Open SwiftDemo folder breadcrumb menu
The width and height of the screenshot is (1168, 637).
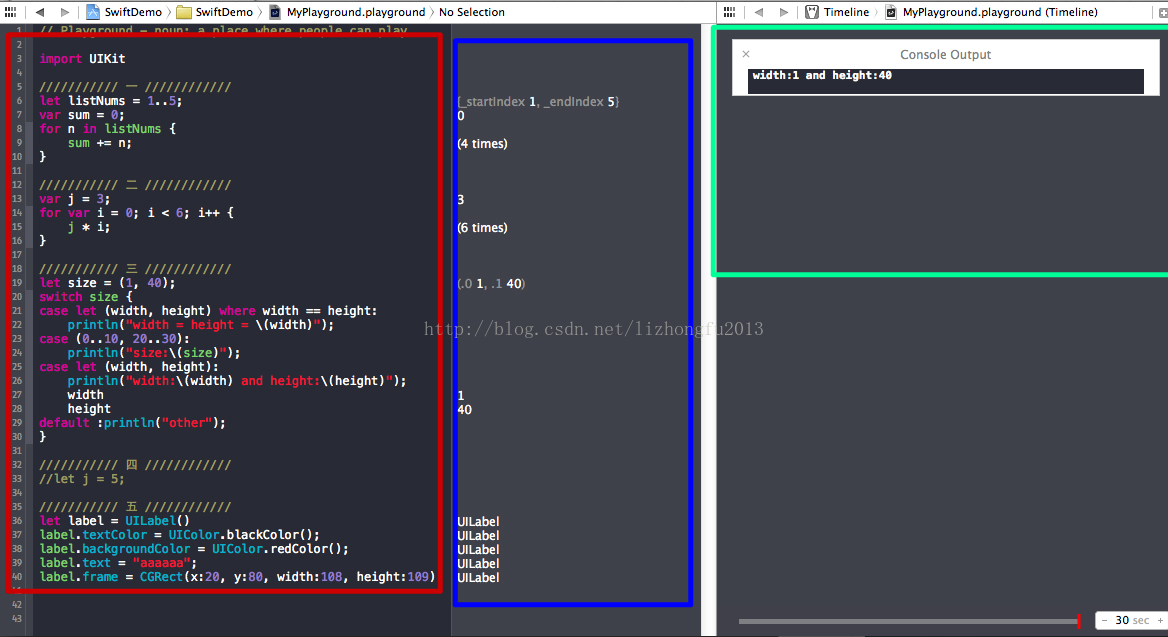tap(223, 12)
